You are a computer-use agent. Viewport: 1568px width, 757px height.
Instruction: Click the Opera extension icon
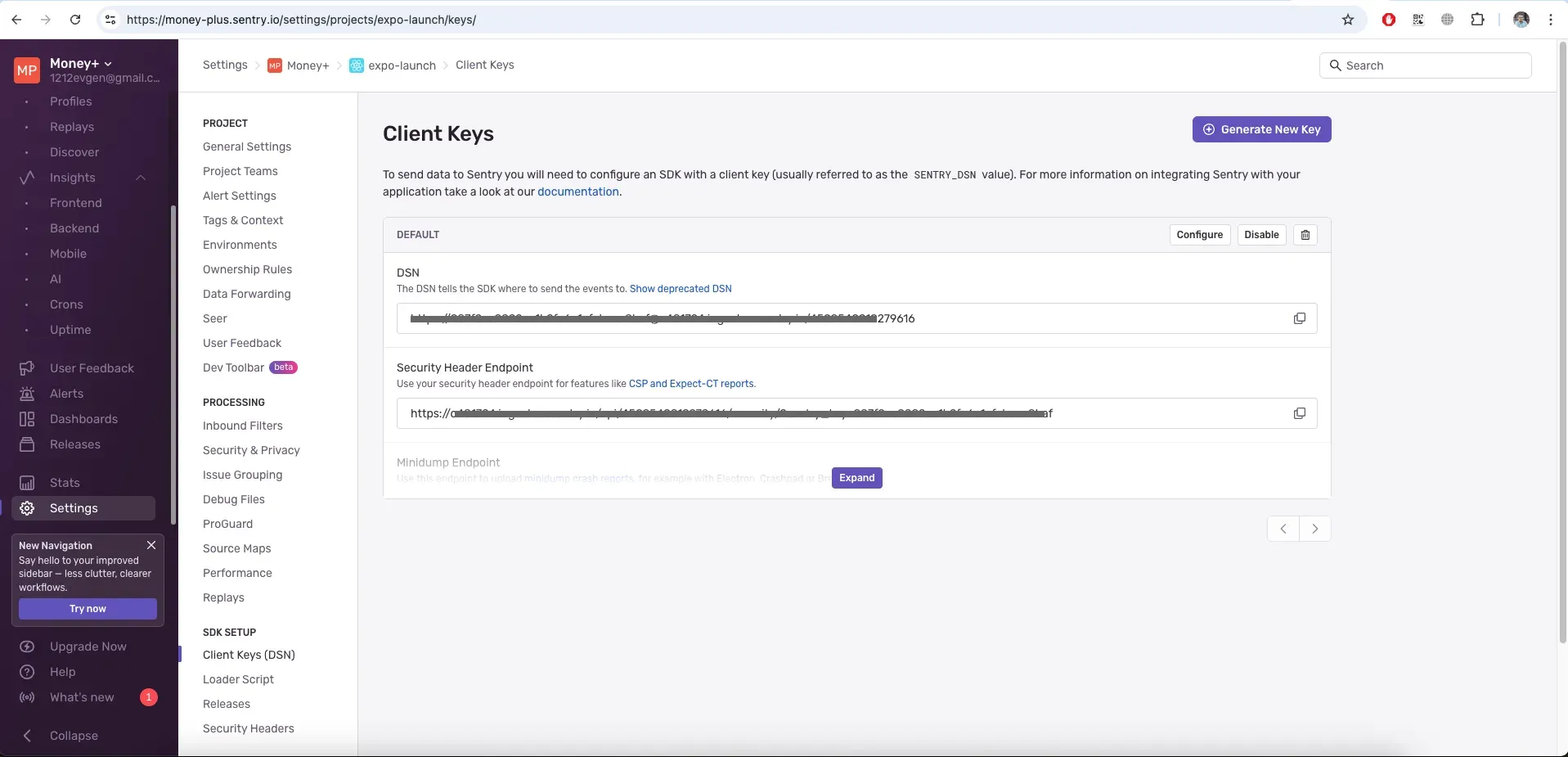click(1389, 20)
